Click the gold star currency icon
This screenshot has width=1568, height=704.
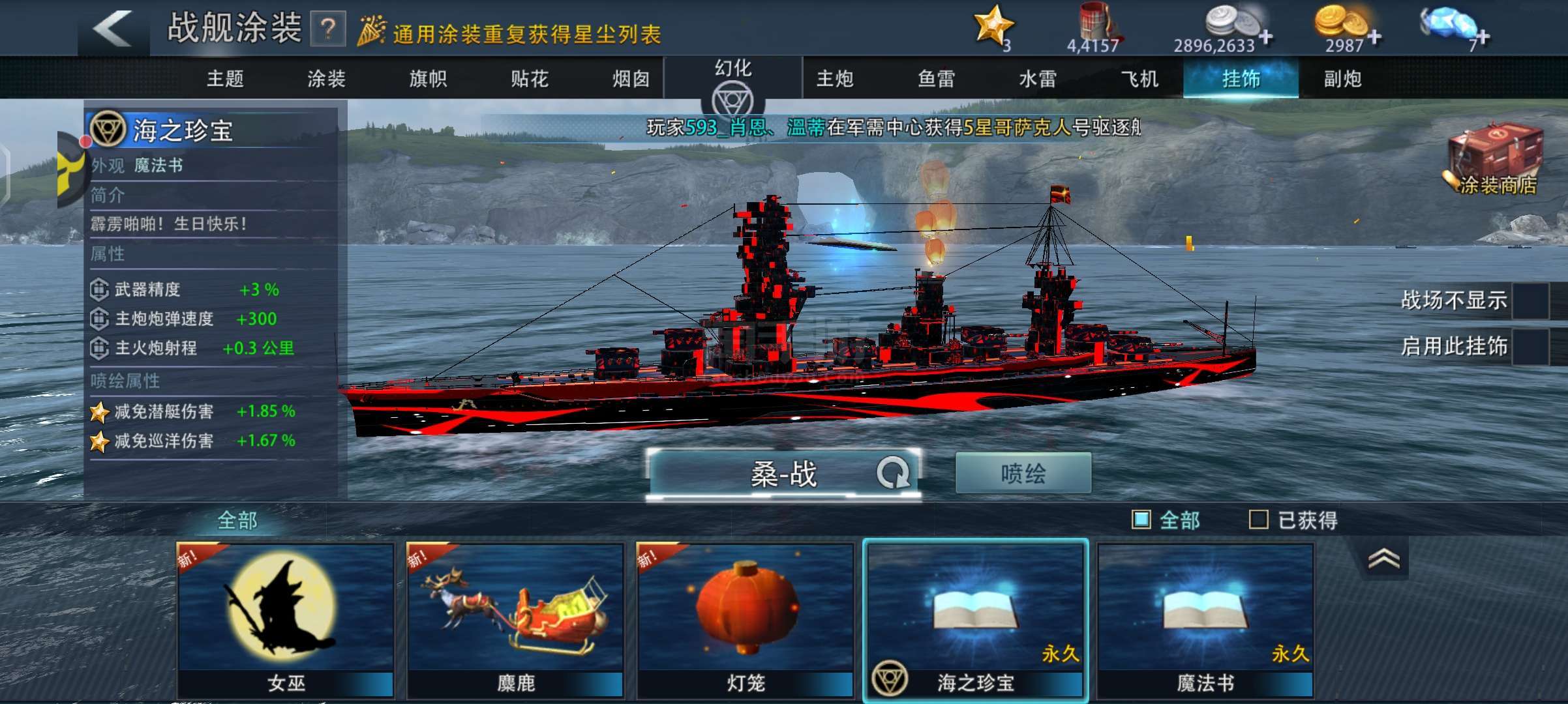[993, 25]
